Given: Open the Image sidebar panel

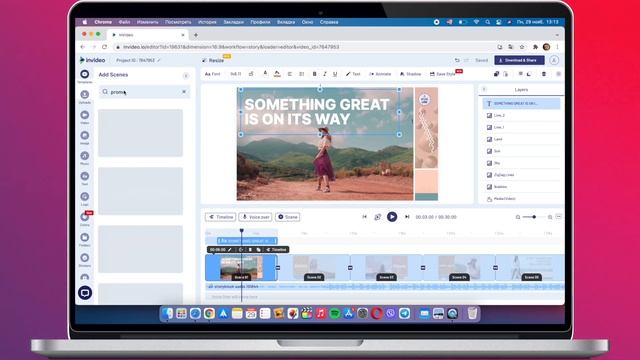Looking at the screenshot, I should [84, 137].
